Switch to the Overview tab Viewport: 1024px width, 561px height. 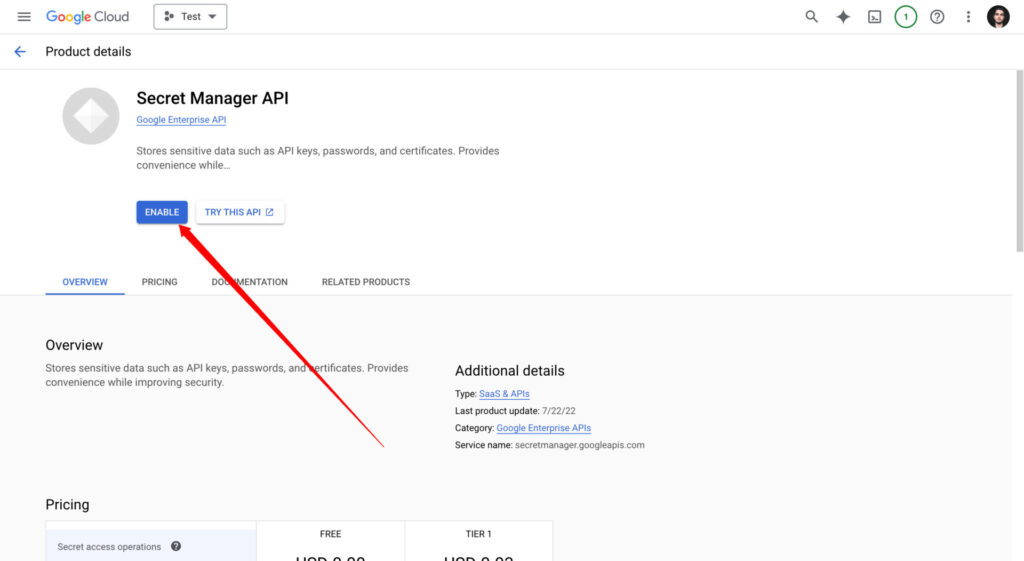click(85, 282)
